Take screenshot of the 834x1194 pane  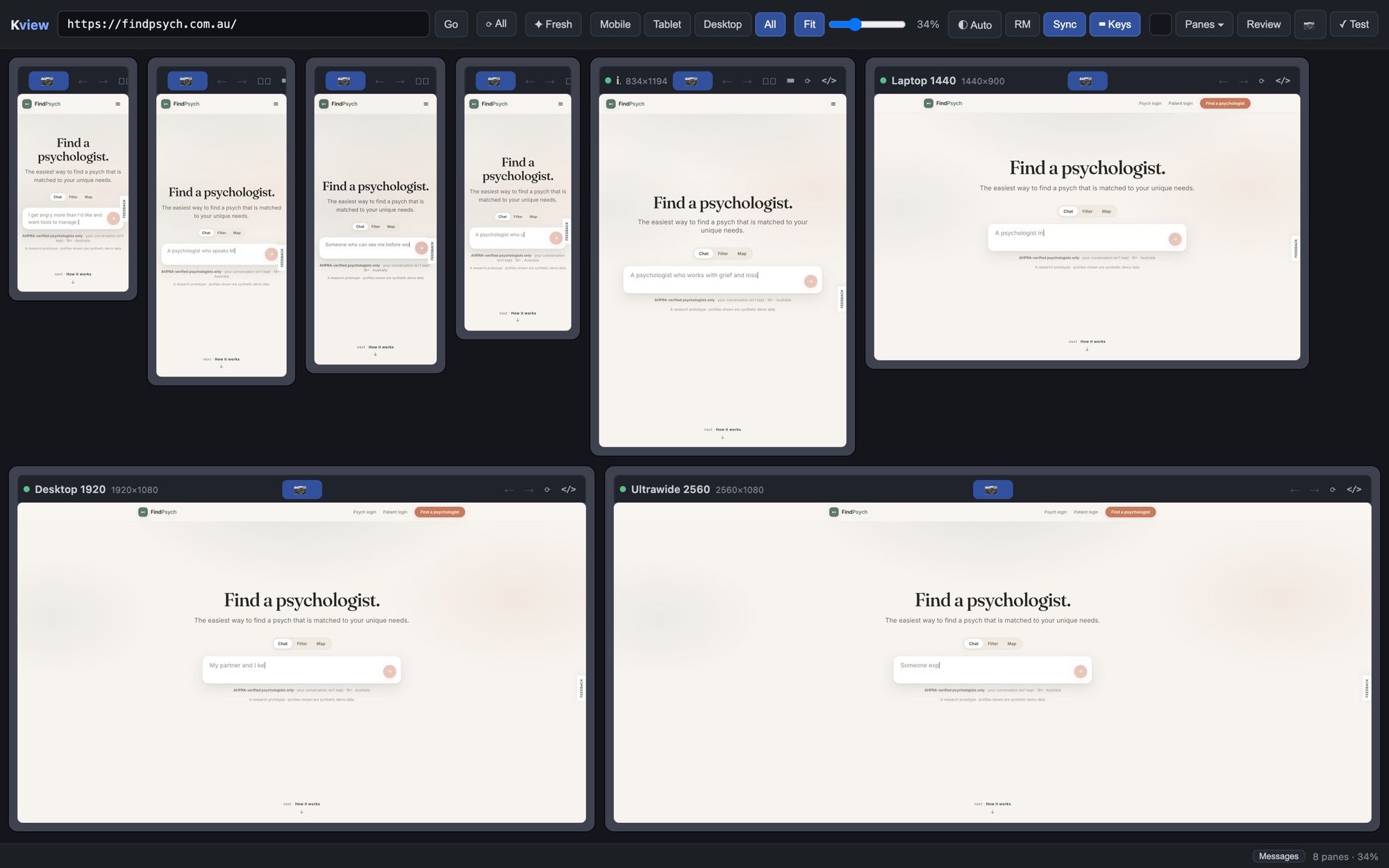point(692,81)
